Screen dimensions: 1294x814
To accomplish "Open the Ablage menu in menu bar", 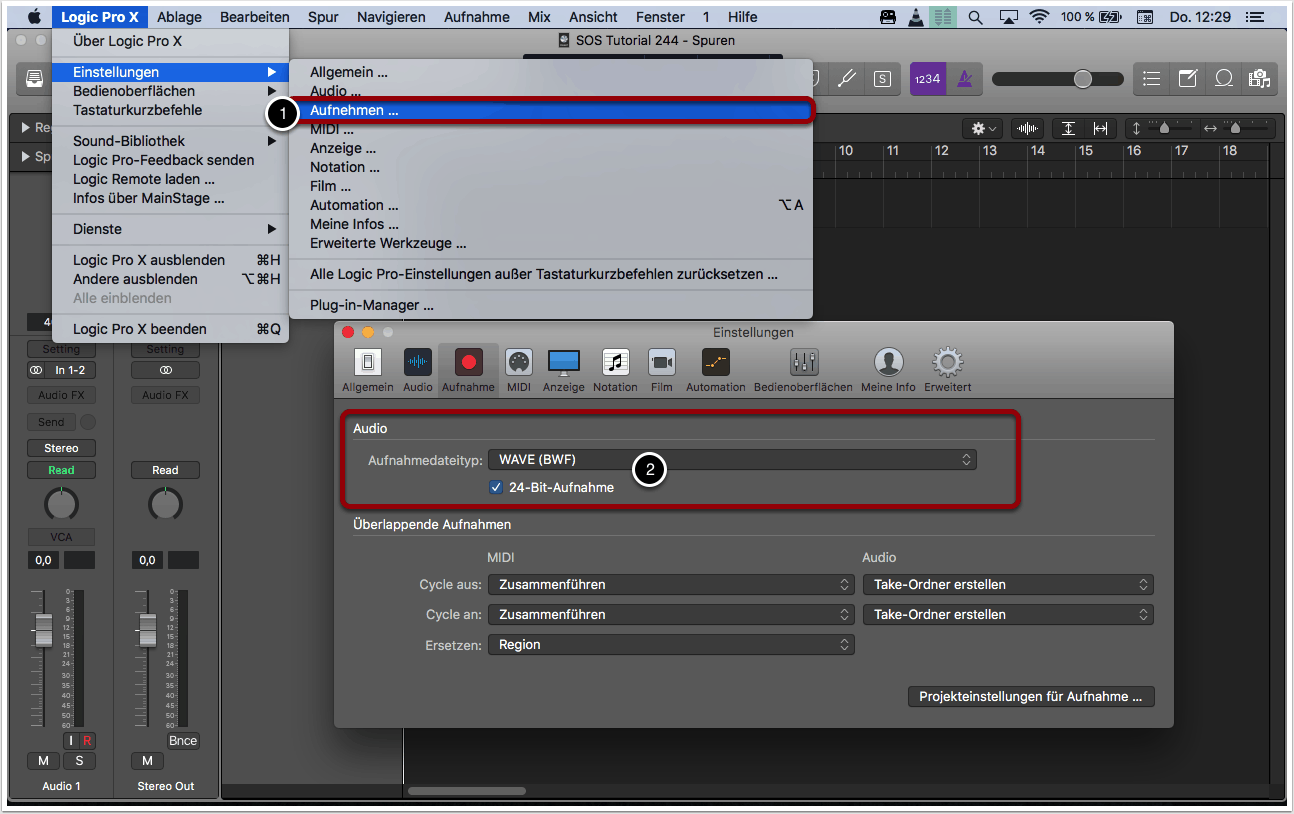I will tap(179, 17).
